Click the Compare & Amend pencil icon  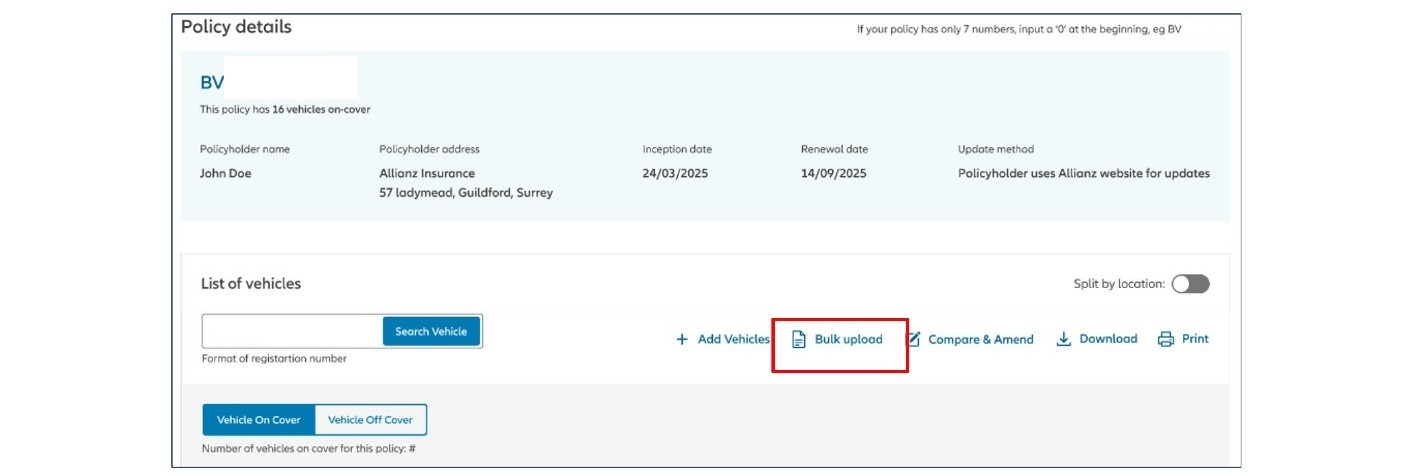tap(913, 339)
